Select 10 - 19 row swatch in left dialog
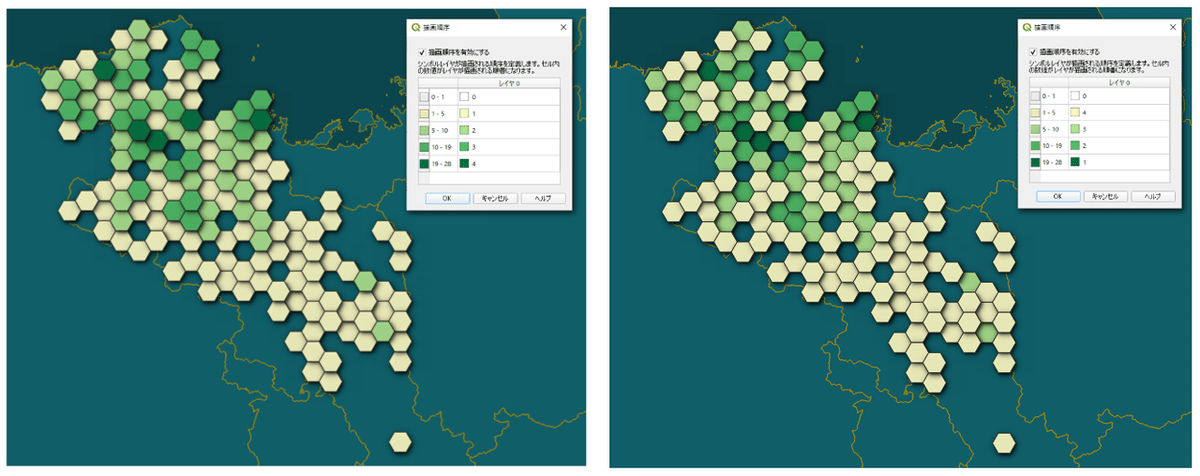1200x476 pixels. [x=424, y=147]
